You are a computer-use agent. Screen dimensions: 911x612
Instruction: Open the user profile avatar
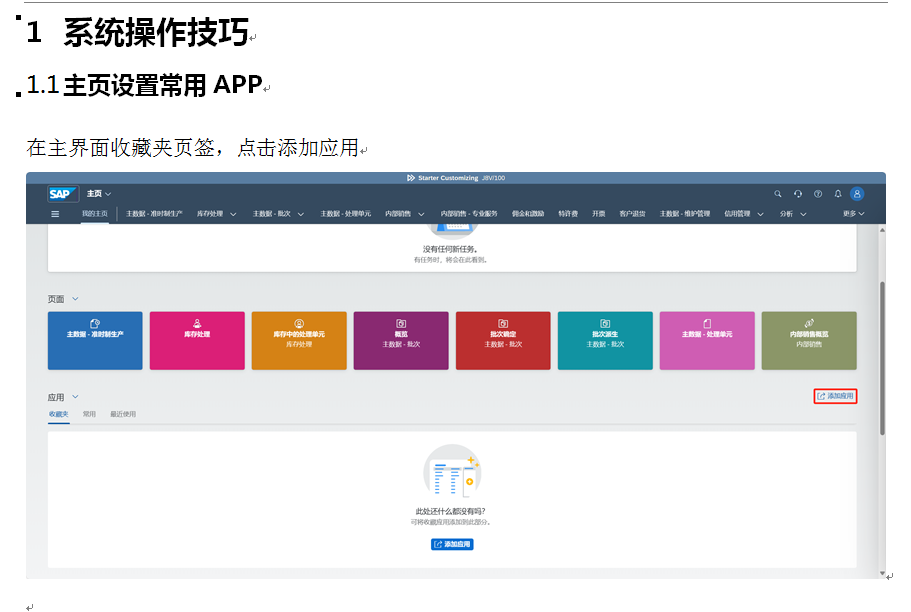[x=857, y=194]
